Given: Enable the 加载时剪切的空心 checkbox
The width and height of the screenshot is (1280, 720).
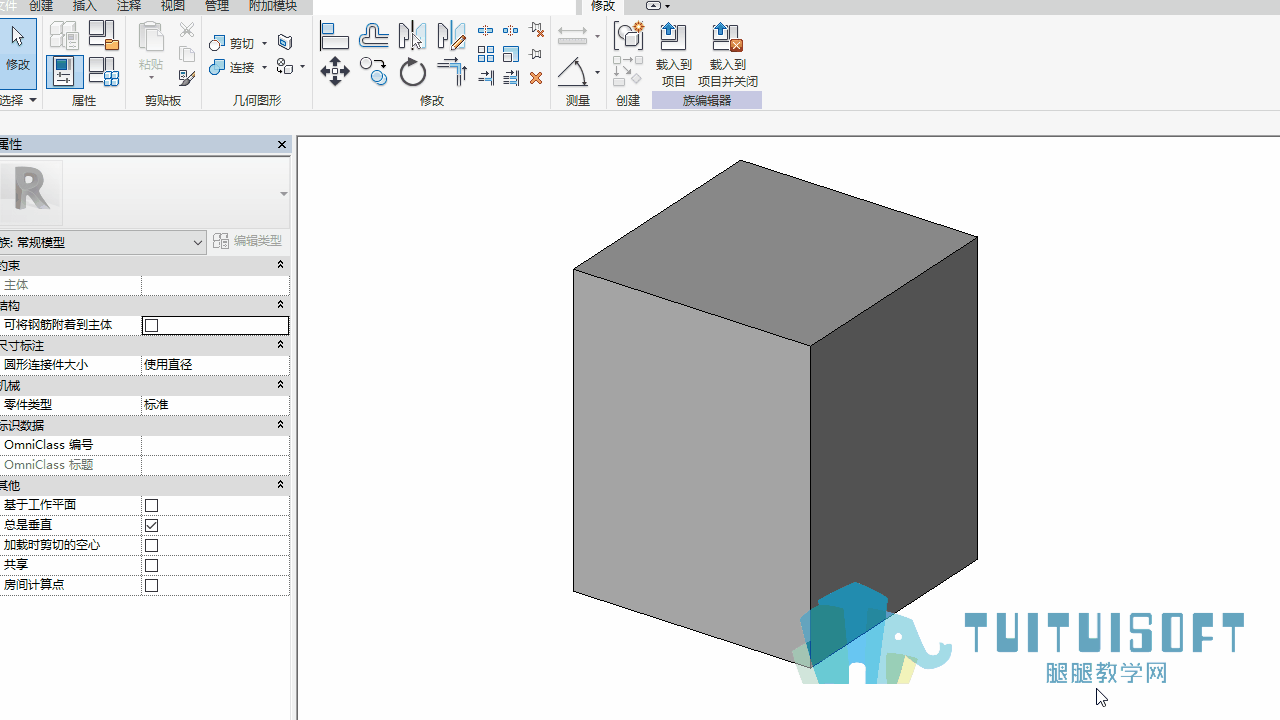Looking at the screenshot, I should [x=152, y=545].
